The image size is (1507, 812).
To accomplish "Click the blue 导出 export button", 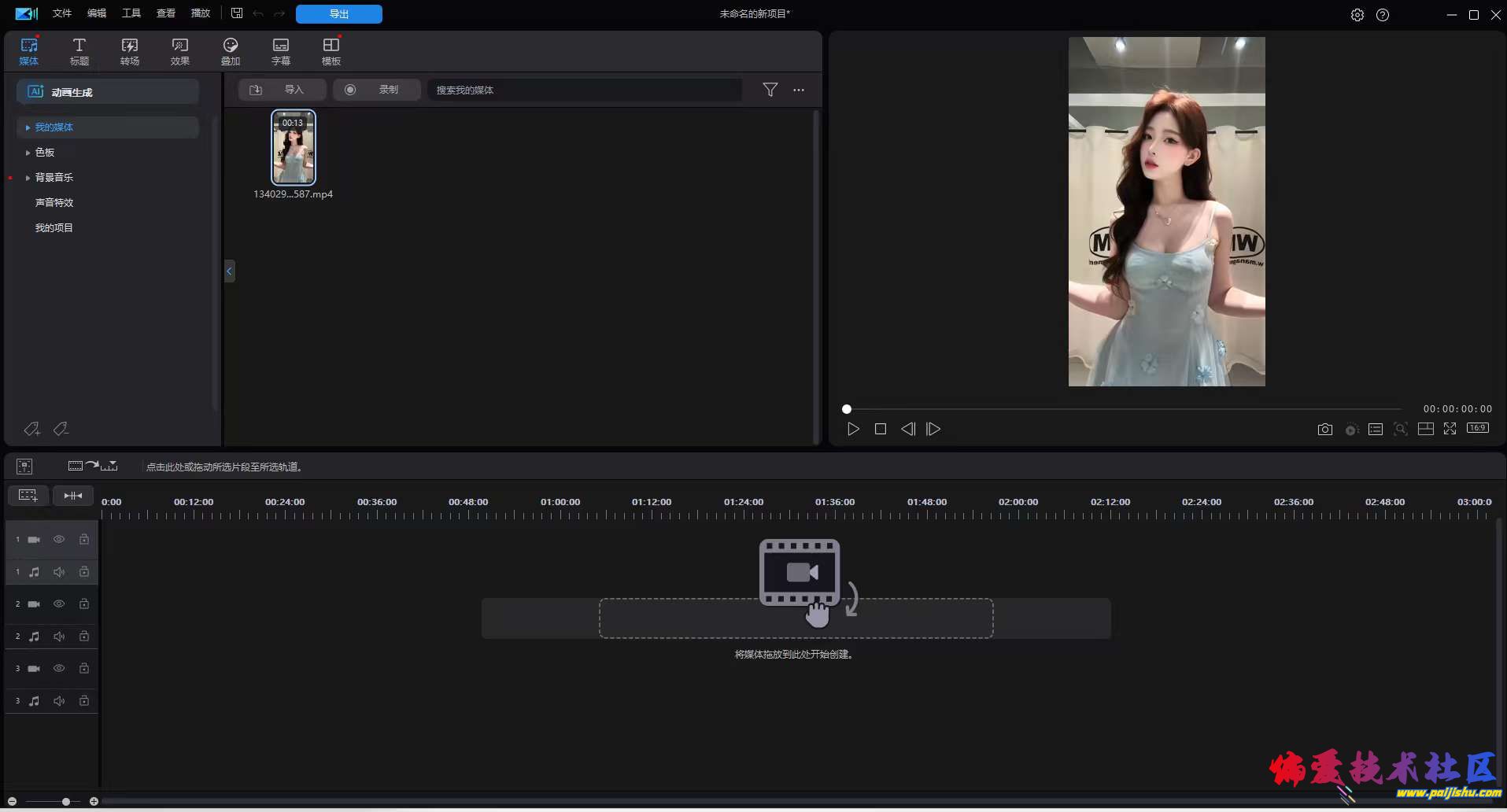I will 338,14.
